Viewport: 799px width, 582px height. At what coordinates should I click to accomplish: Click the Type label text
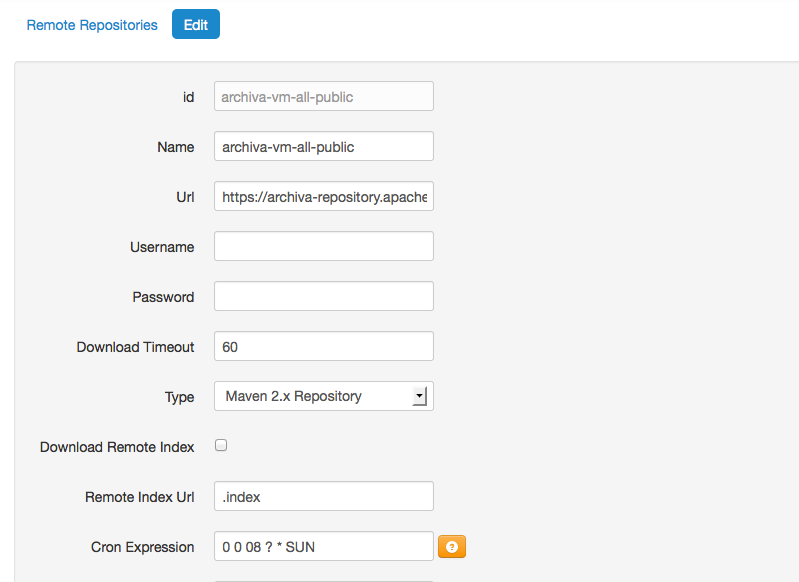click(179, 397)
